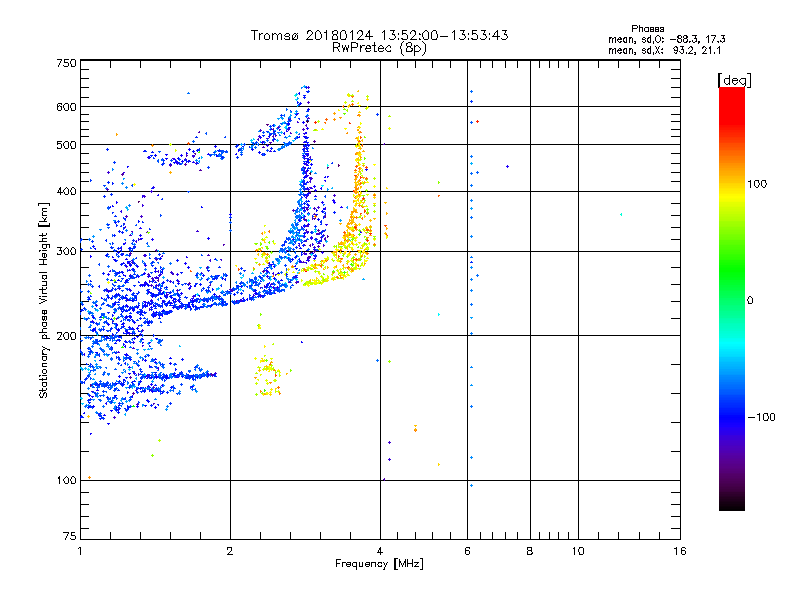Click the '2' x-axis tick label
The width and height of the screenshot is (800, 600).
click(230, 551)
